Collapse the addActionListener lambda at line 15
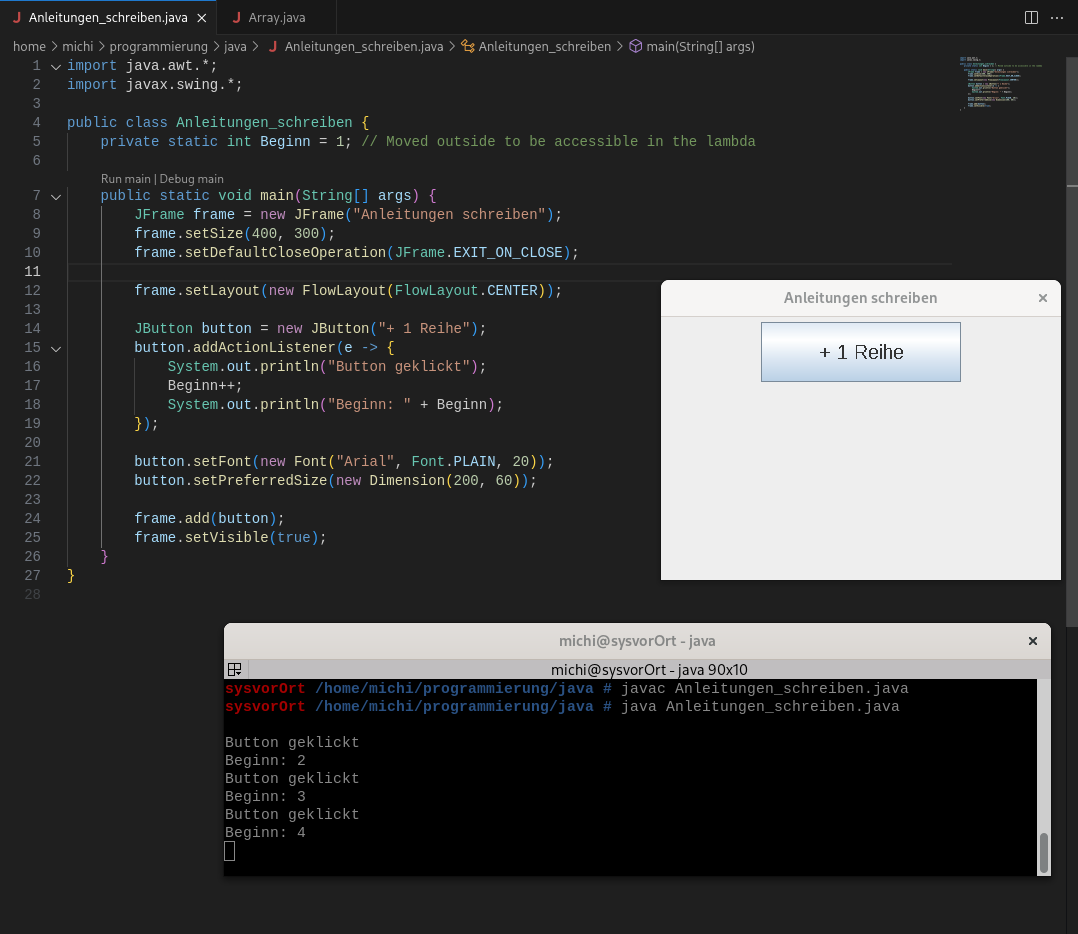This screenshot has height=934, width=1078. pos(55,348)
